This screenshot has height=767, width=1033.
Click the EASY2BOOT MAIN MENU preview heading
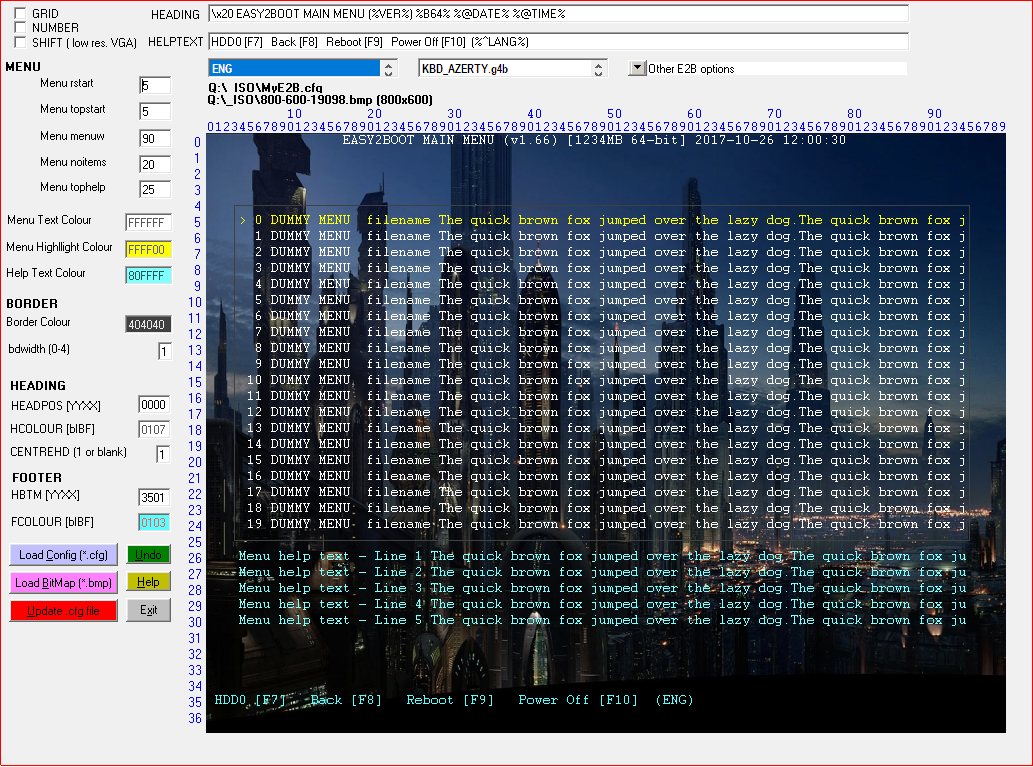(594, 140)
